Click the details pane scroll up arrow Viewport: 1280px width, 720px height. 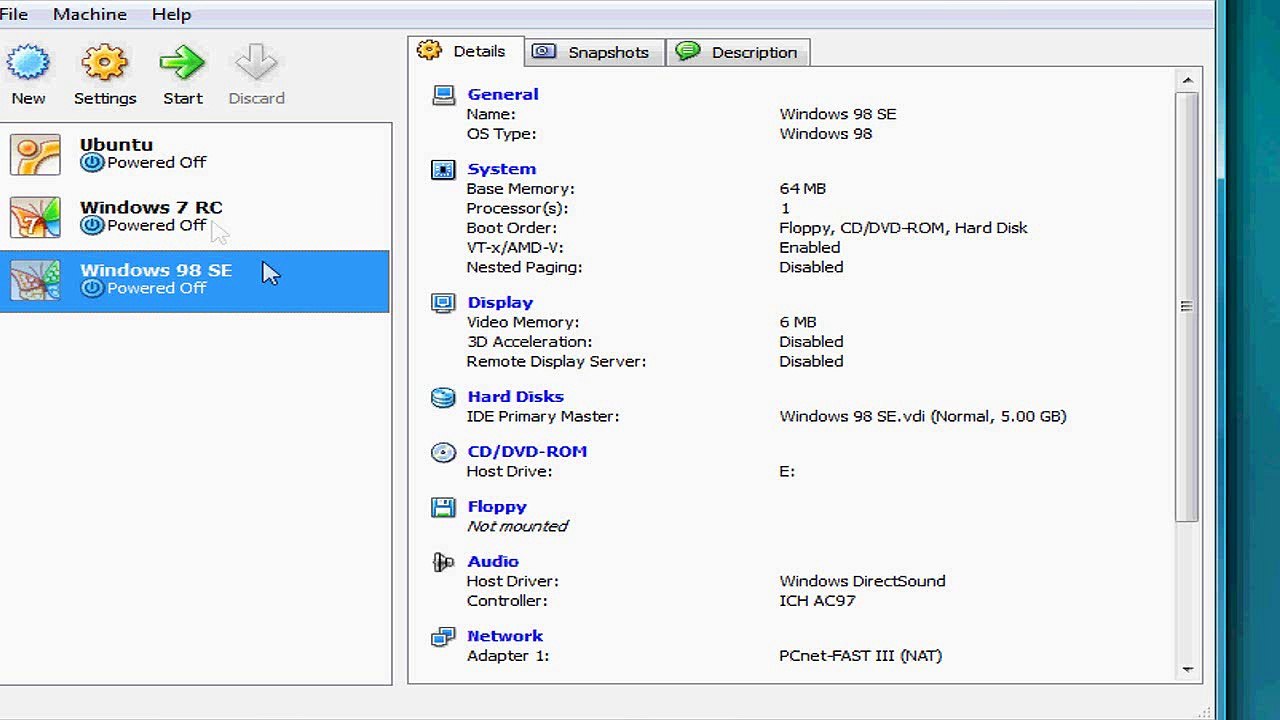click(1187, 80)
